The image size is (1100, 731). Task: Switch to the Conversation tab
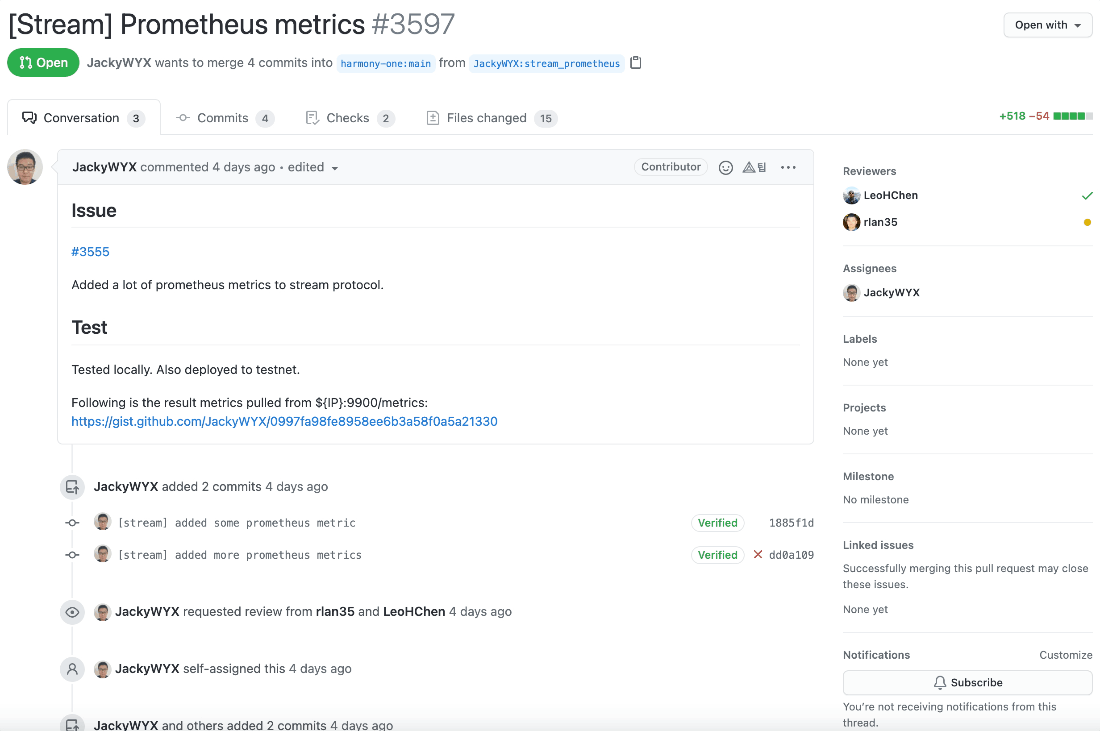(x=83, y=118)
